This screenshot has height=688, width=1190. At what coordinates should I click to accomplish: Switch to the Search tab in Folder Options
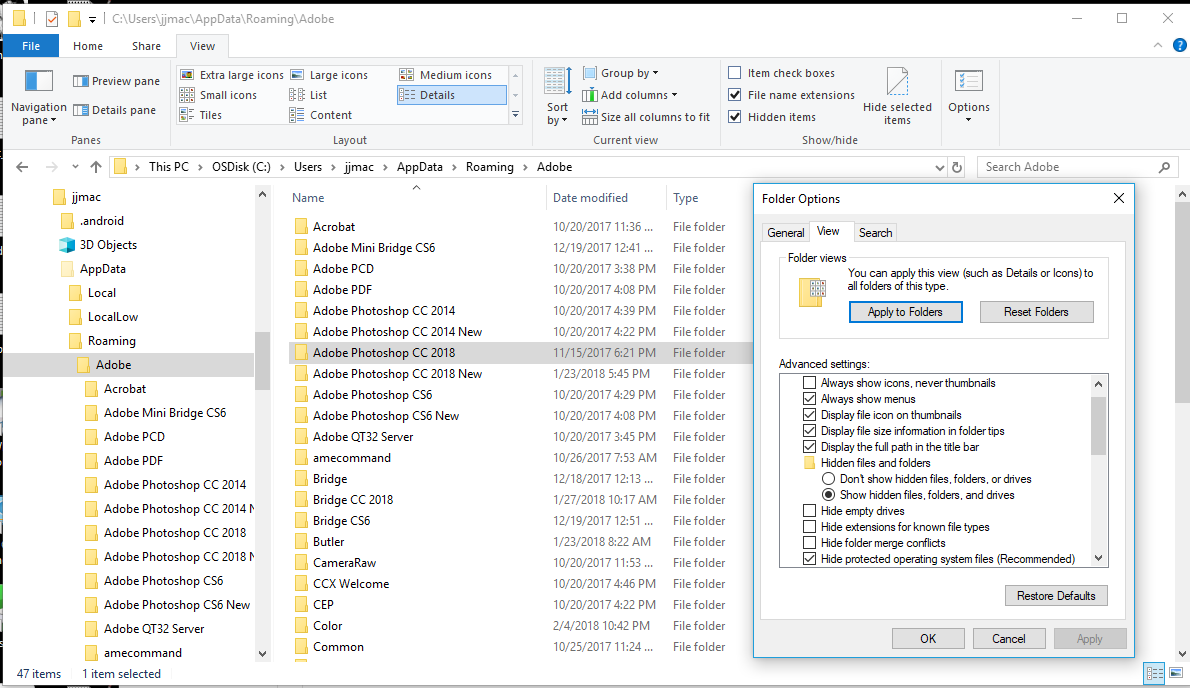(x=875, y=232)
